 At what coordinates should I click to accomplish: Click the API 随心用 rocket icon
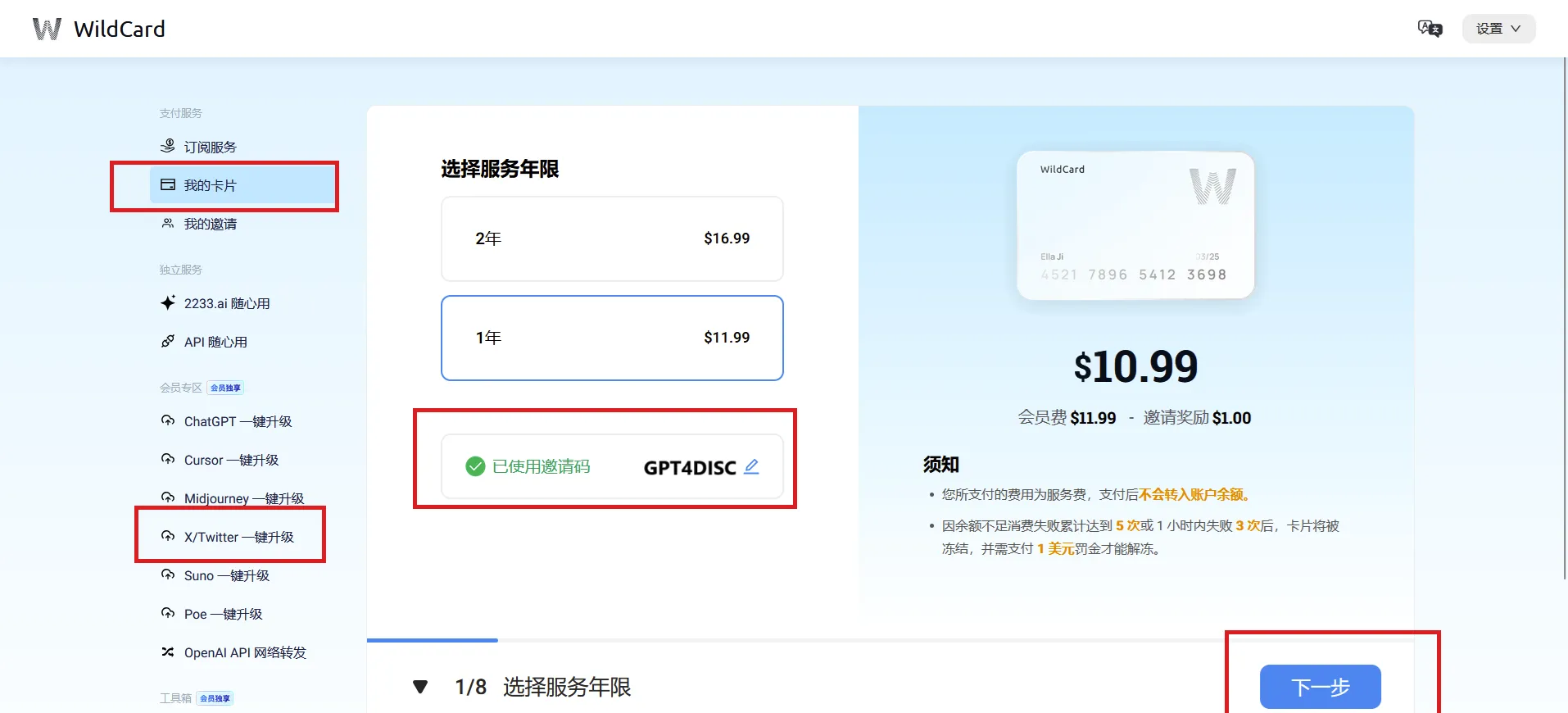click(x=168, y=342)
